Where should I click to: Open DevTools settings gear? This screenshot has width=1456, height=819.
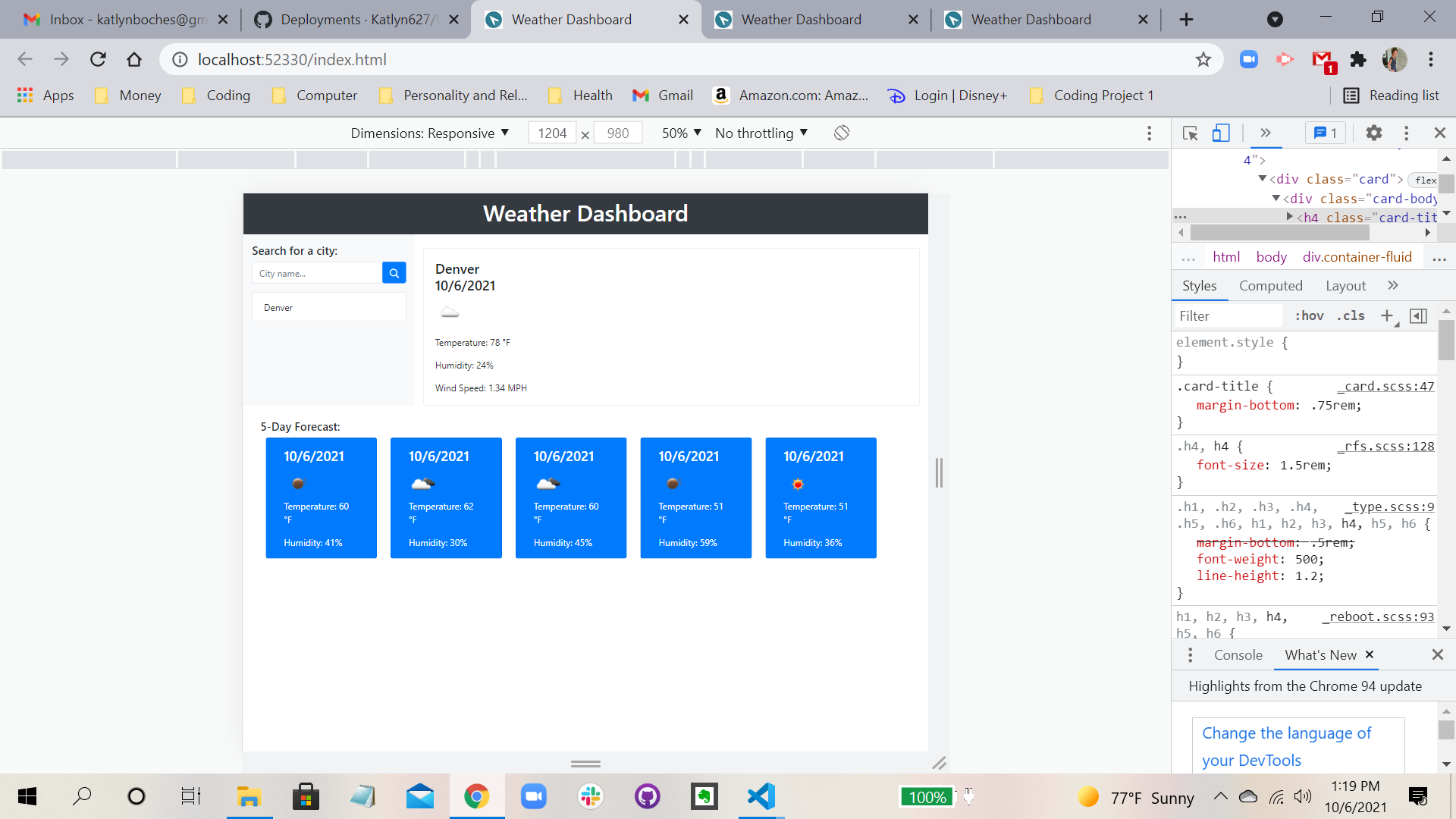pyautogui.click(x=1374, y=133)
